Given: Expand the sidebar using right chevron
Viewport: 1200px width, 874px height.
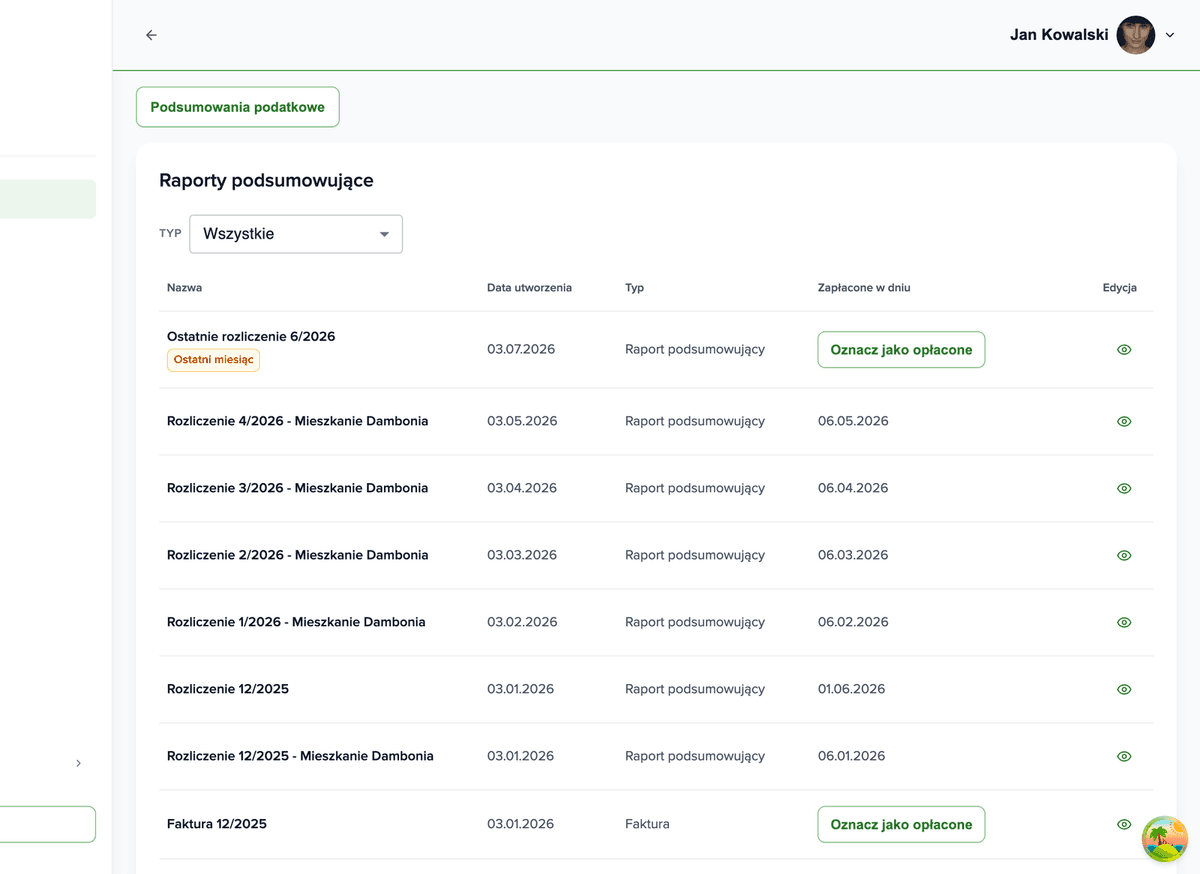Looking at the screenshot, I should 79,763.
